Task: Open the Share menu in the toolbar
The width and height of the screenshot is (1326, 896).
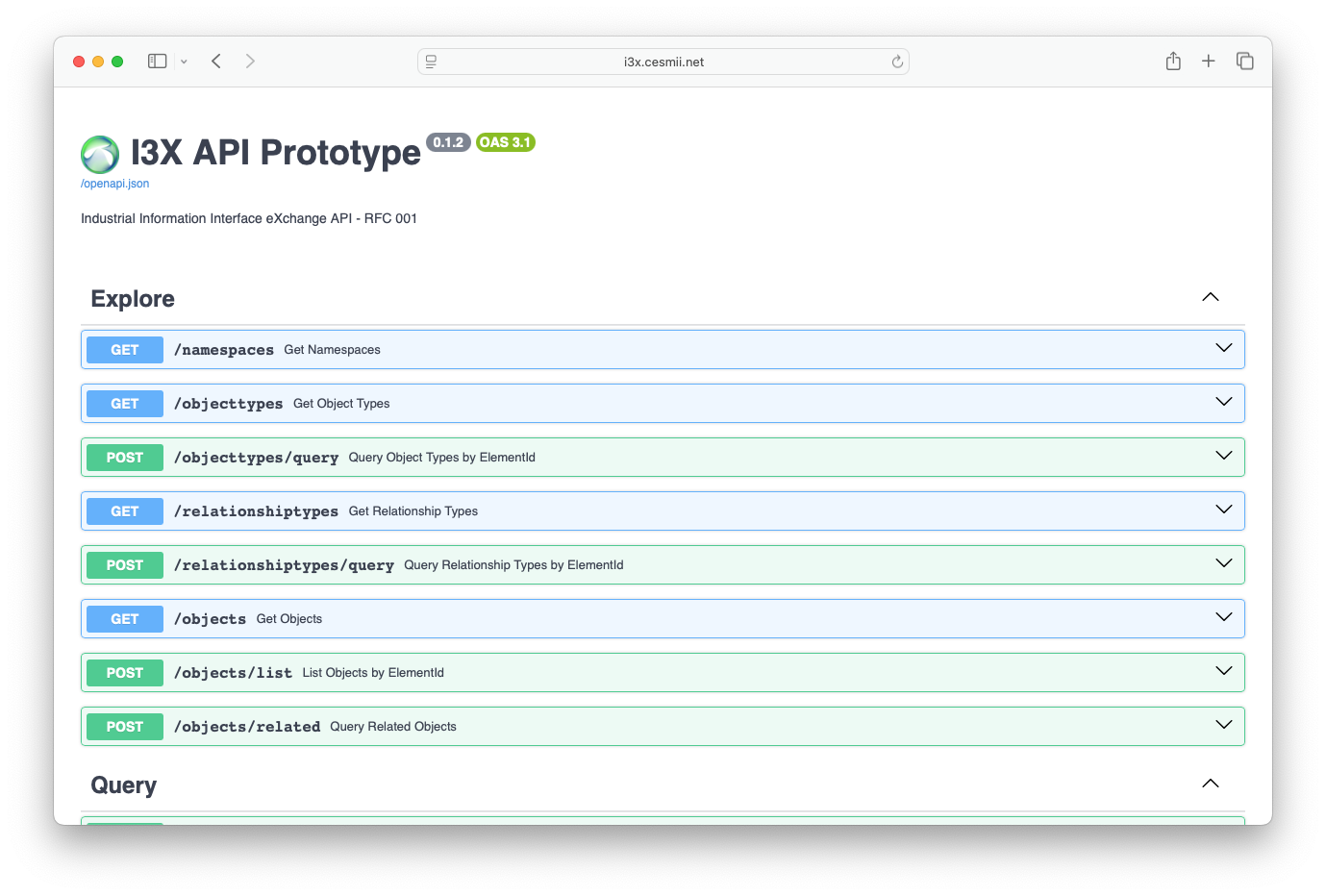Action: click(x=1173, y=61)
